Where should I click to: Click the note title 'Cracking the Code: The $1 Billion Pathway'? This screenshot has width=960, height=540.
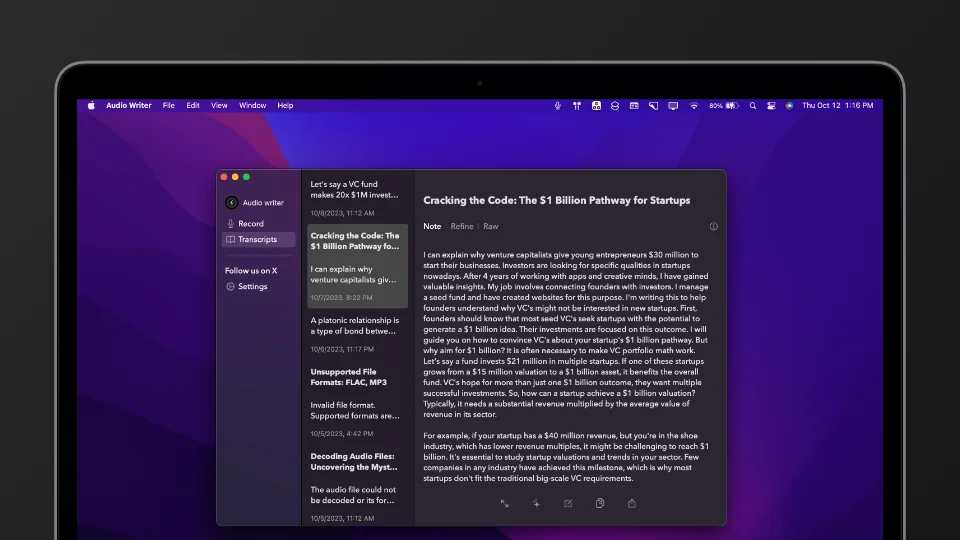click(x=557, y=200)
